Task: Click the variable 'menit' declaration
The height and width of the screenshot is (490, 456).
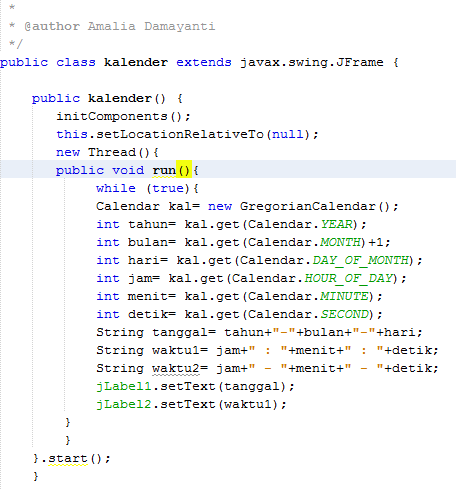Action: coord(148,296)
